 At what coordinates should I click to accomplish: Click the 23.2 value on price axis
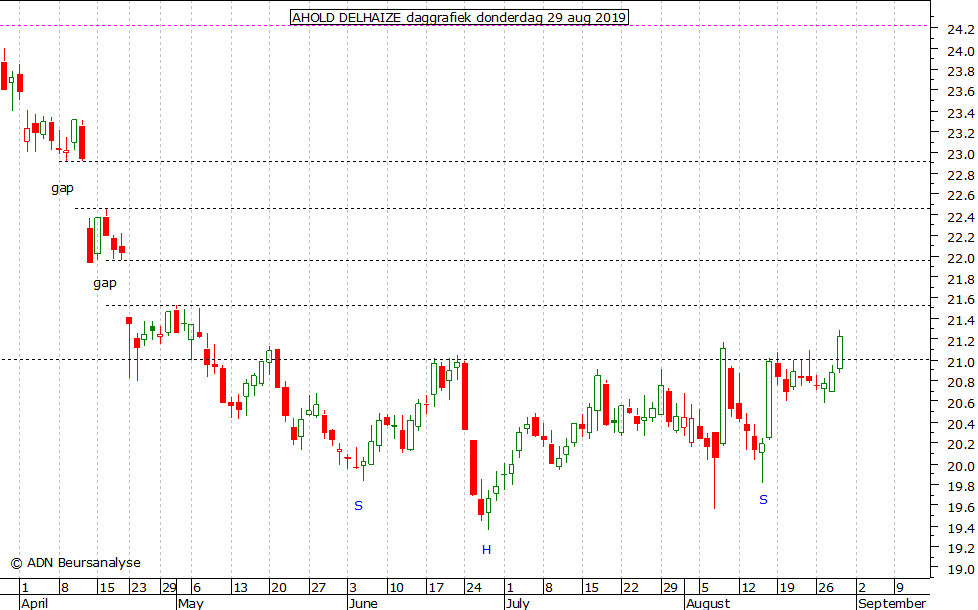[x=961, y=134]
